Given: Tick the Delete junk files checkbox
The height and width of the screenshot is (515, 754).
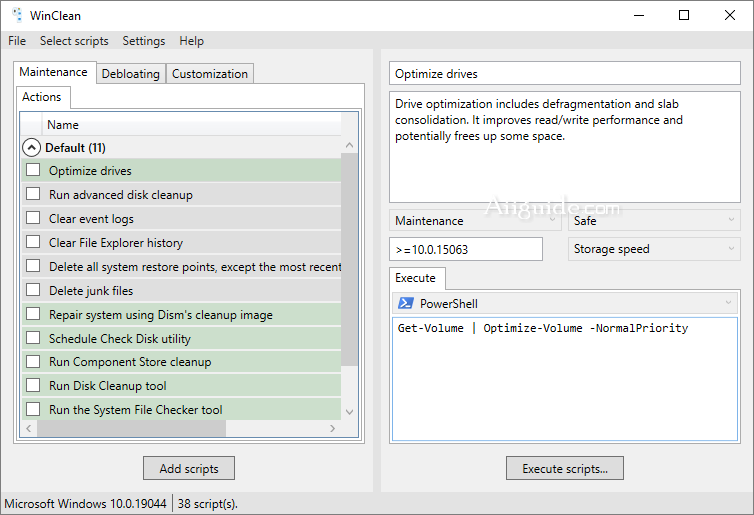Looking at the screenshot, I should (33, 289).
